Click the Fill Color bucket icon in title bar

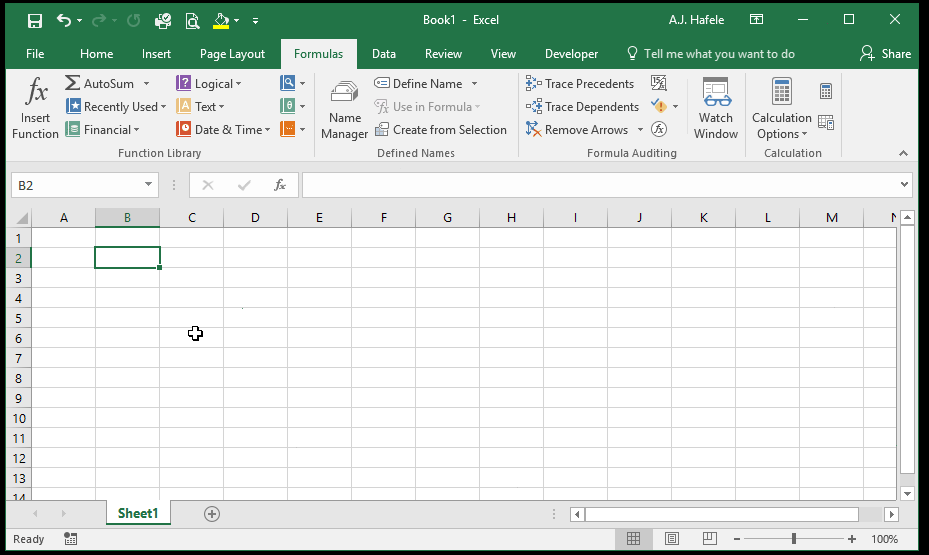coord(221,21)
